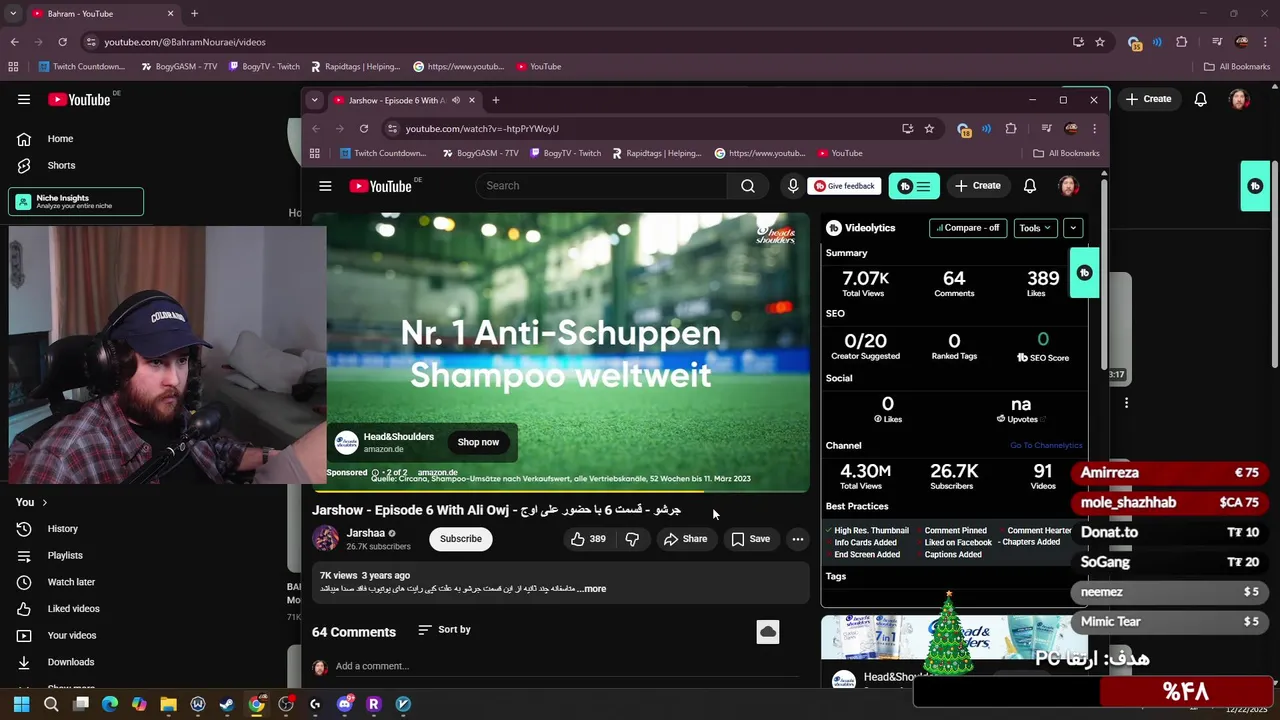Click the collapse chevron next to Tools
The height and width of the screenshot is (720, 1280).
[1073, 228]
